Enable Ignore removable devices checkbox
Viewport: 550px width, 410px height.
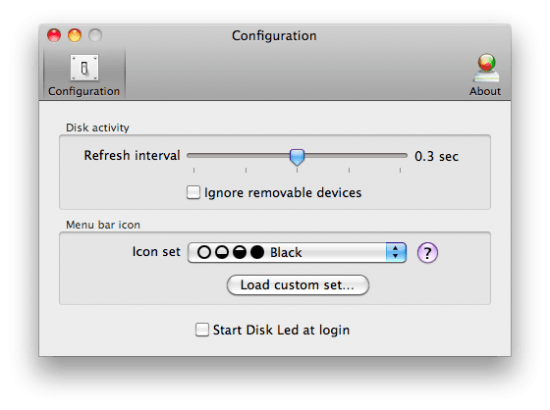click(x=193, y=193)
